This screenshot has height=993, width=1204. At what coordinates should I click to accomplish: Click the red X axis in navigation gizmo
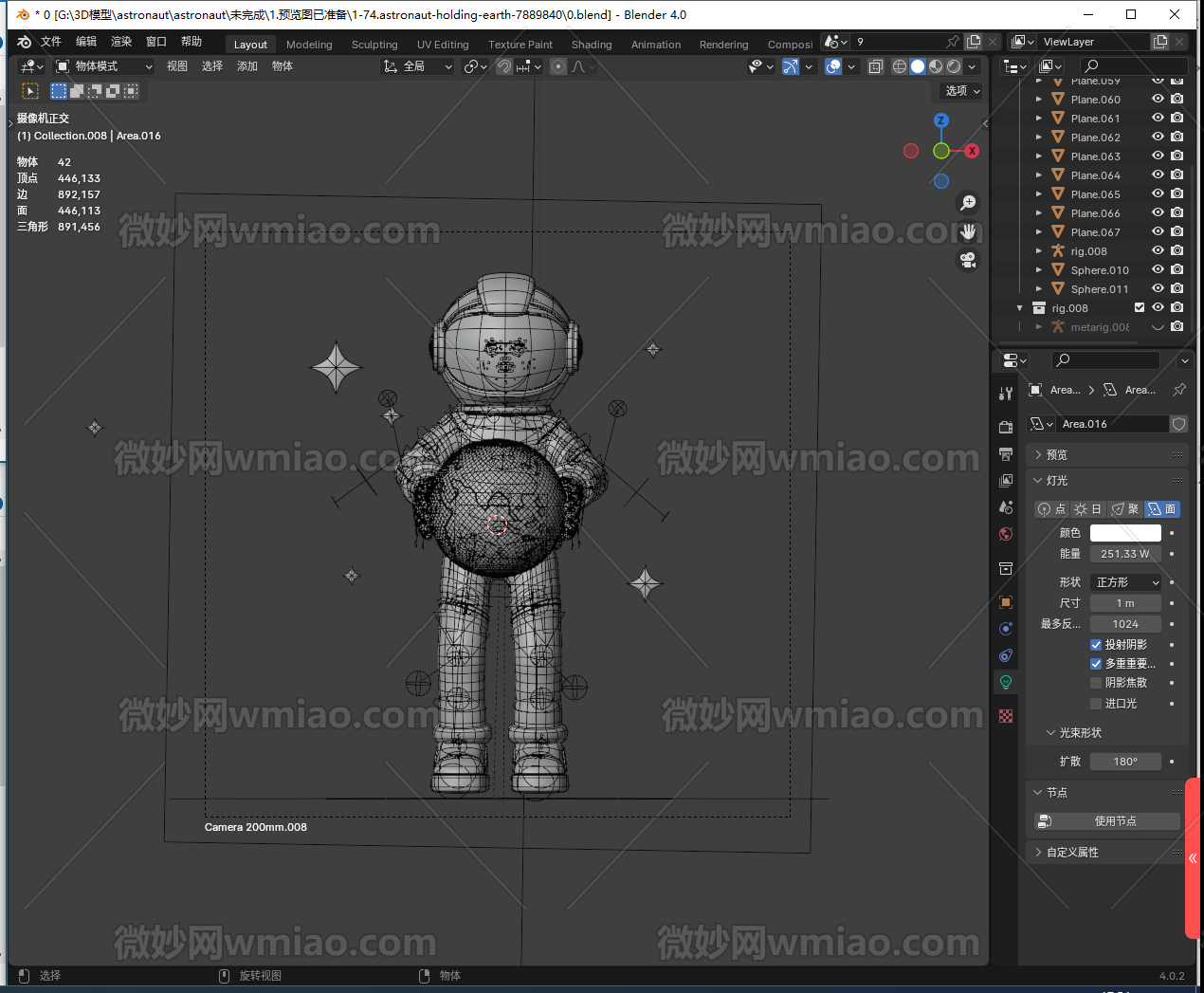point(972,151)
